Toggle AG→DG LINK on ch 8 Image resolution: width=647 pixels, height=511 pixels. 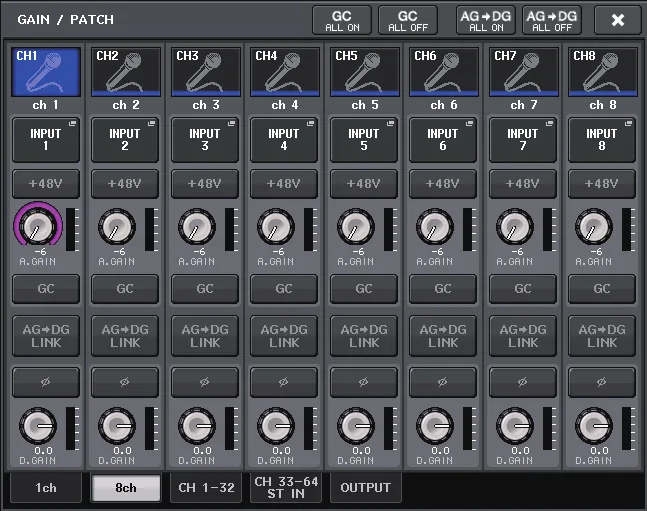coord(602,336)
